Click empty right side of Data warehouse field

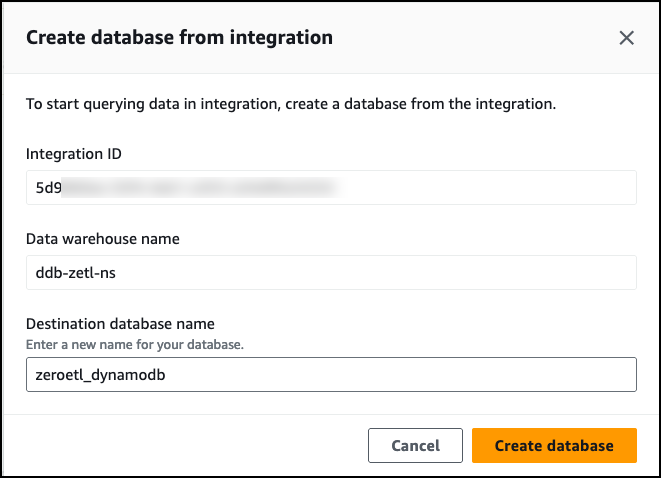[x=500, y=272]
